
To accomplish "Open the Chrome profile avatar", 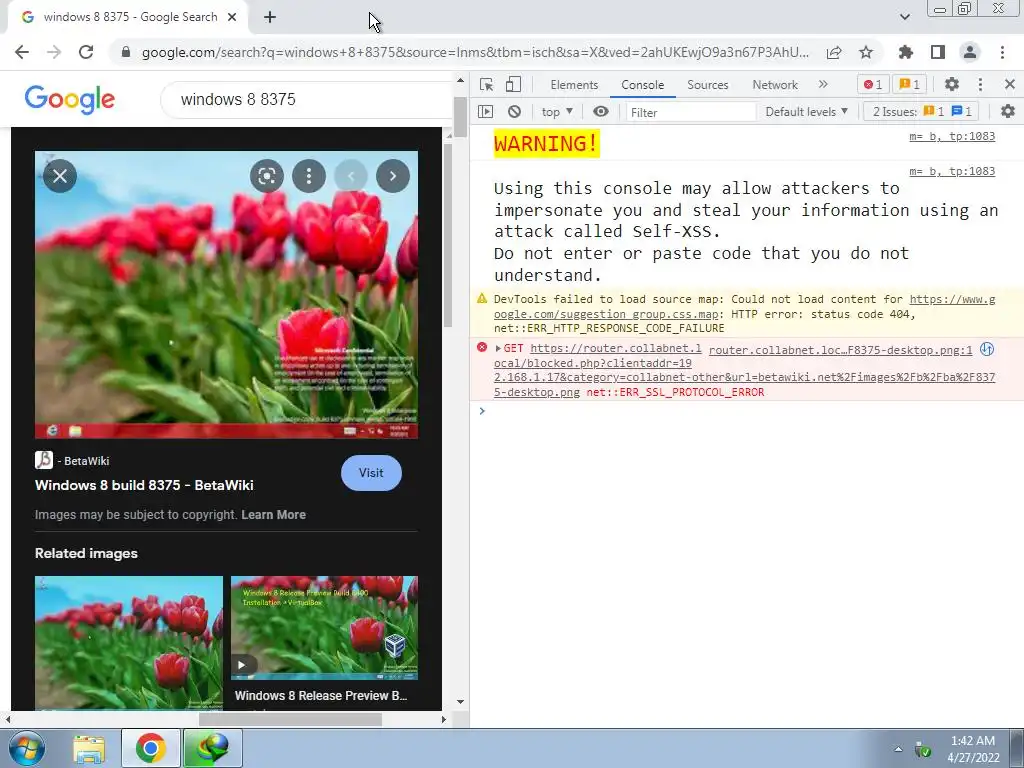I will click(x=970, y=52).
